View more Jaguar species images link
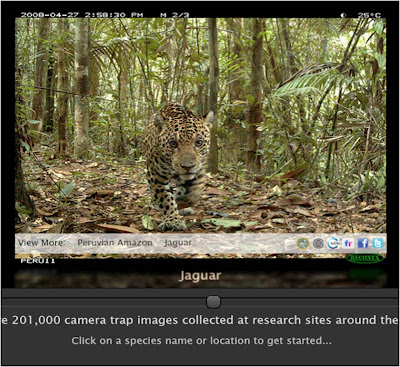 (178, 243)
